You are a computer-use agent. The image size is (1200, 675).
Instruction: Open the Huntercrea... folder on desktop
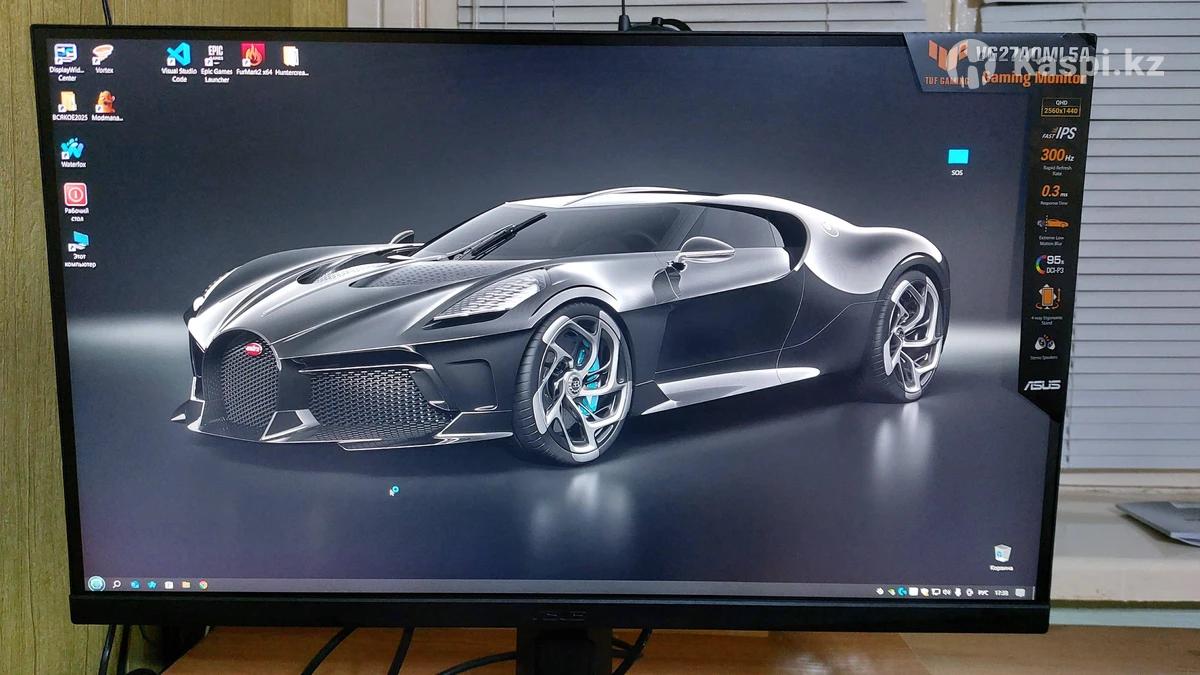(x=290, y=56)
